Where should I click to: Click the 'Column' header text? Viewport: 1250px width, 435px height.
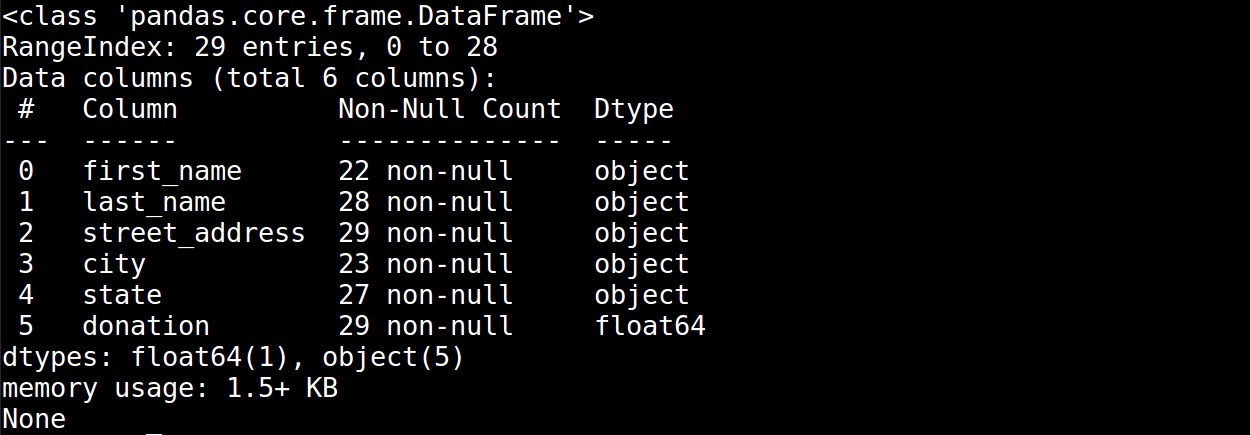[x=129, y=109]
